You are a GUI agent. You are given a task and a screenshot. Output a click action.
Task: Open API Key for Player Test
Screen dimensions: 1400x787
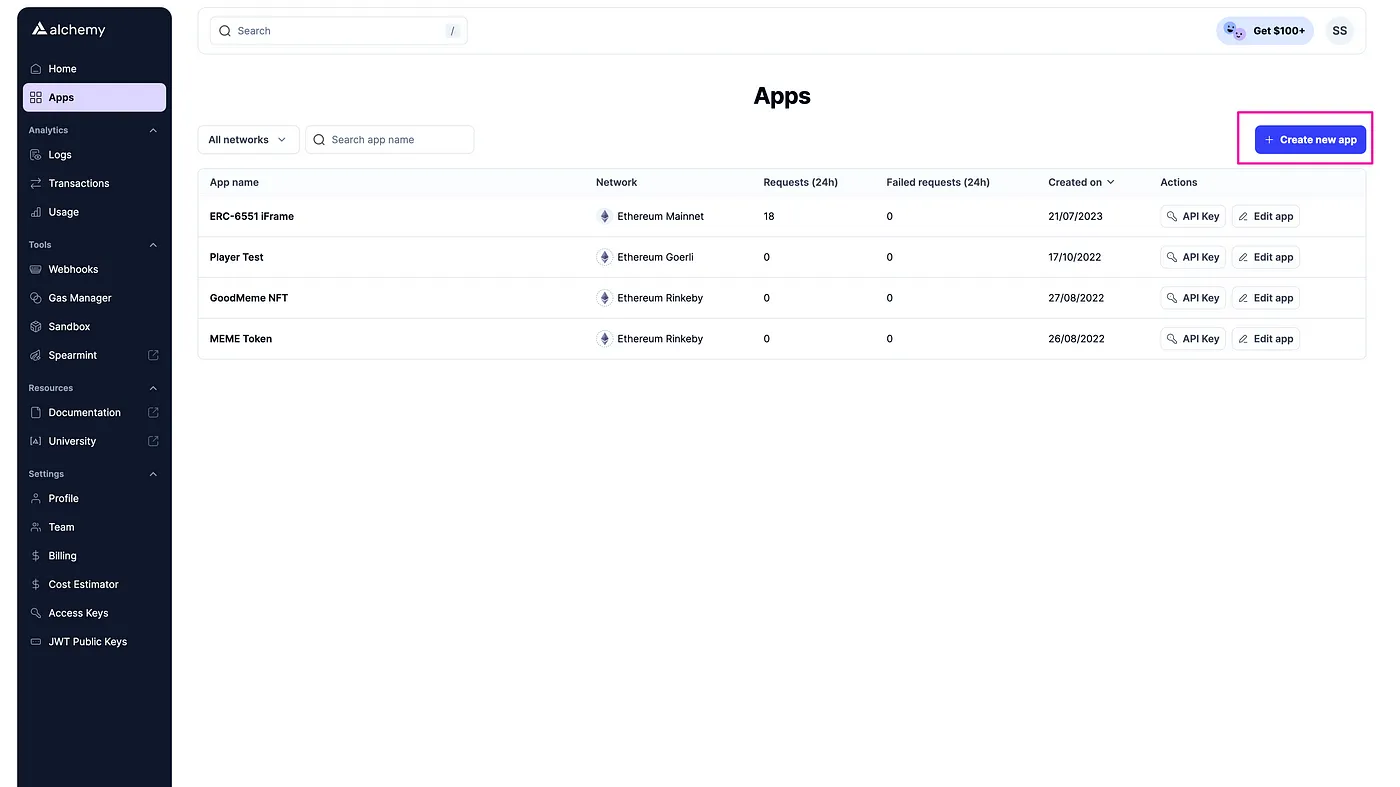click(1193, 257)
